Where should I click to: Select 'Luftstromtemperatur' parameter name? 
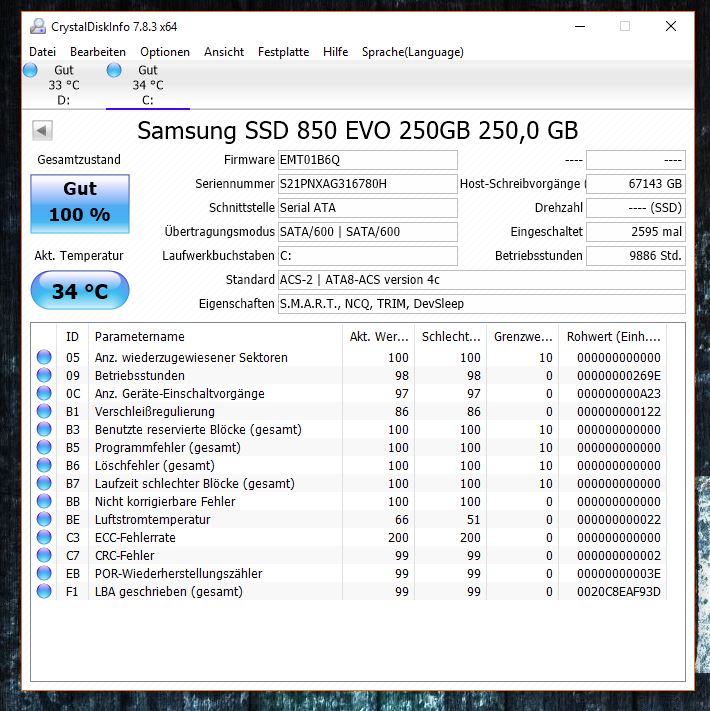(152, 520)
